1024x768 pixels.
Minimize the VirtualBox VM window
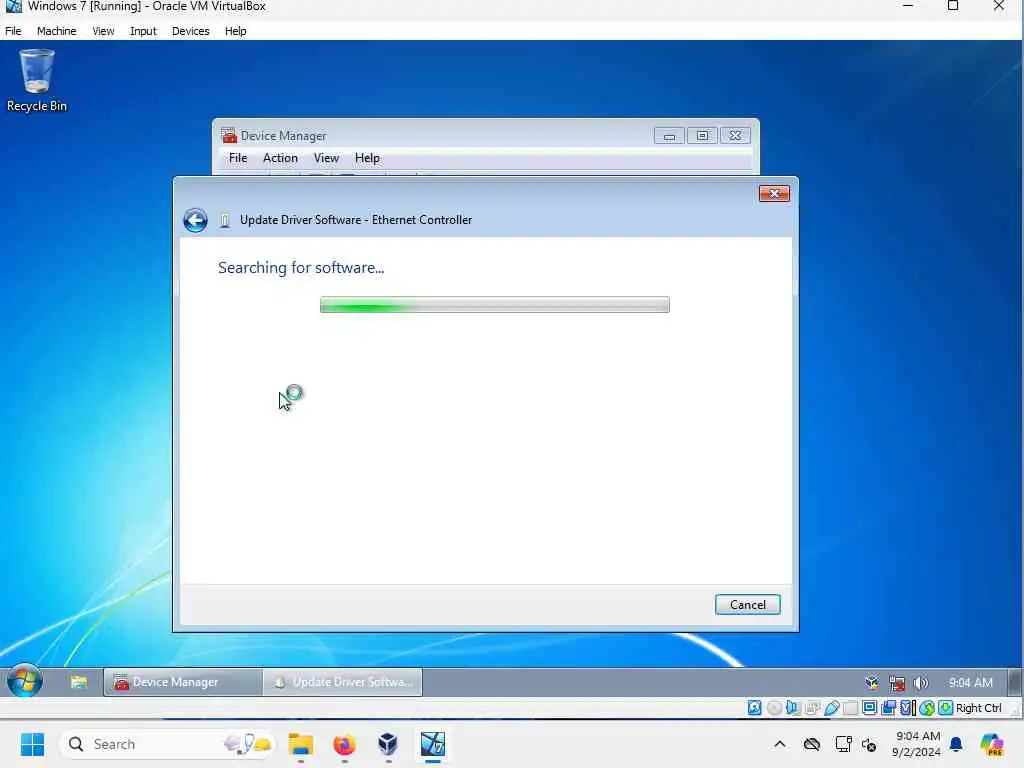coord(908,6)
